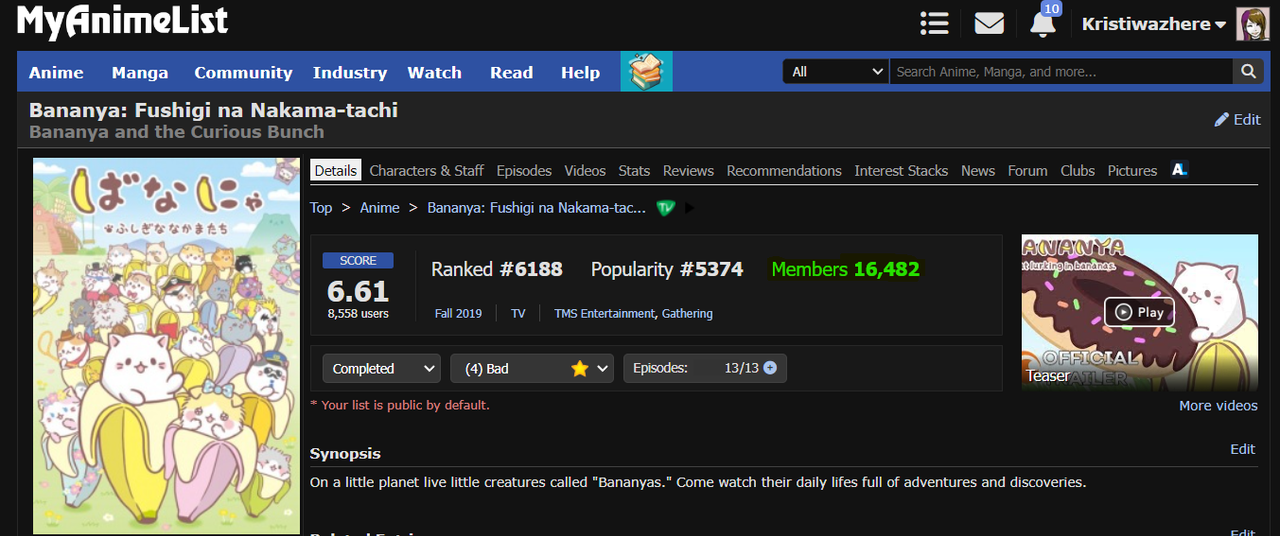This screenshot has width=1280, height=536.
Task: Open the Fall 2019 season link
Action: click(x=458, y=313)
